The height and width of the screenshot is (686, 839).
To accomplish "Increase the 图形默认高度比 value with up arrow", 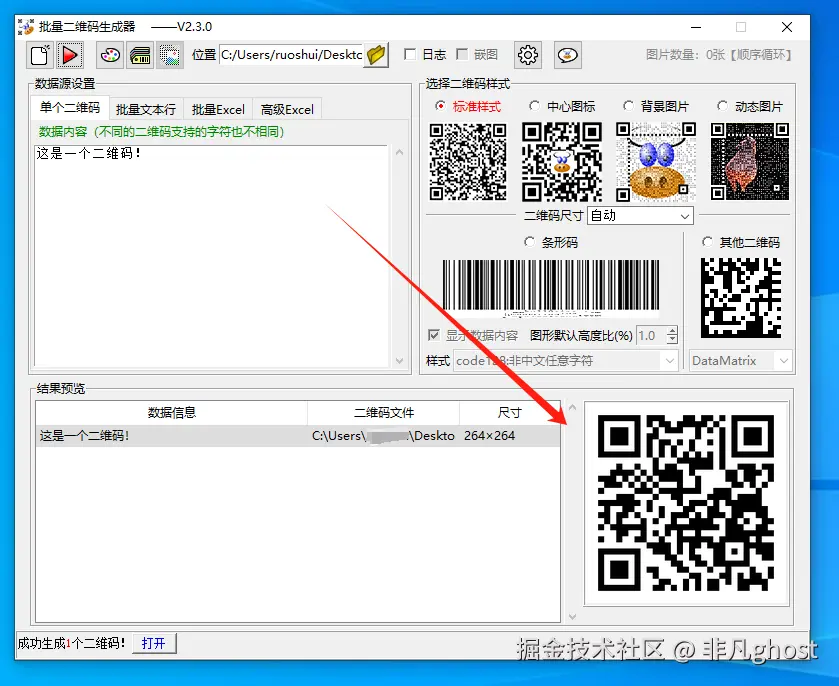I will 672,331.
